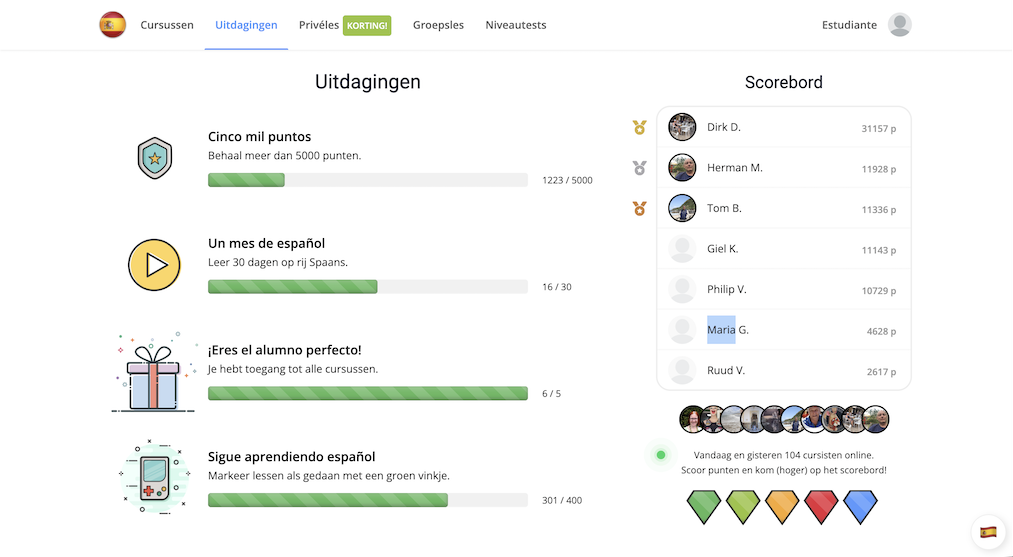
Task: Open Privéles with KORTING badge
Action: pyautogui.click(x=345, y=25)
